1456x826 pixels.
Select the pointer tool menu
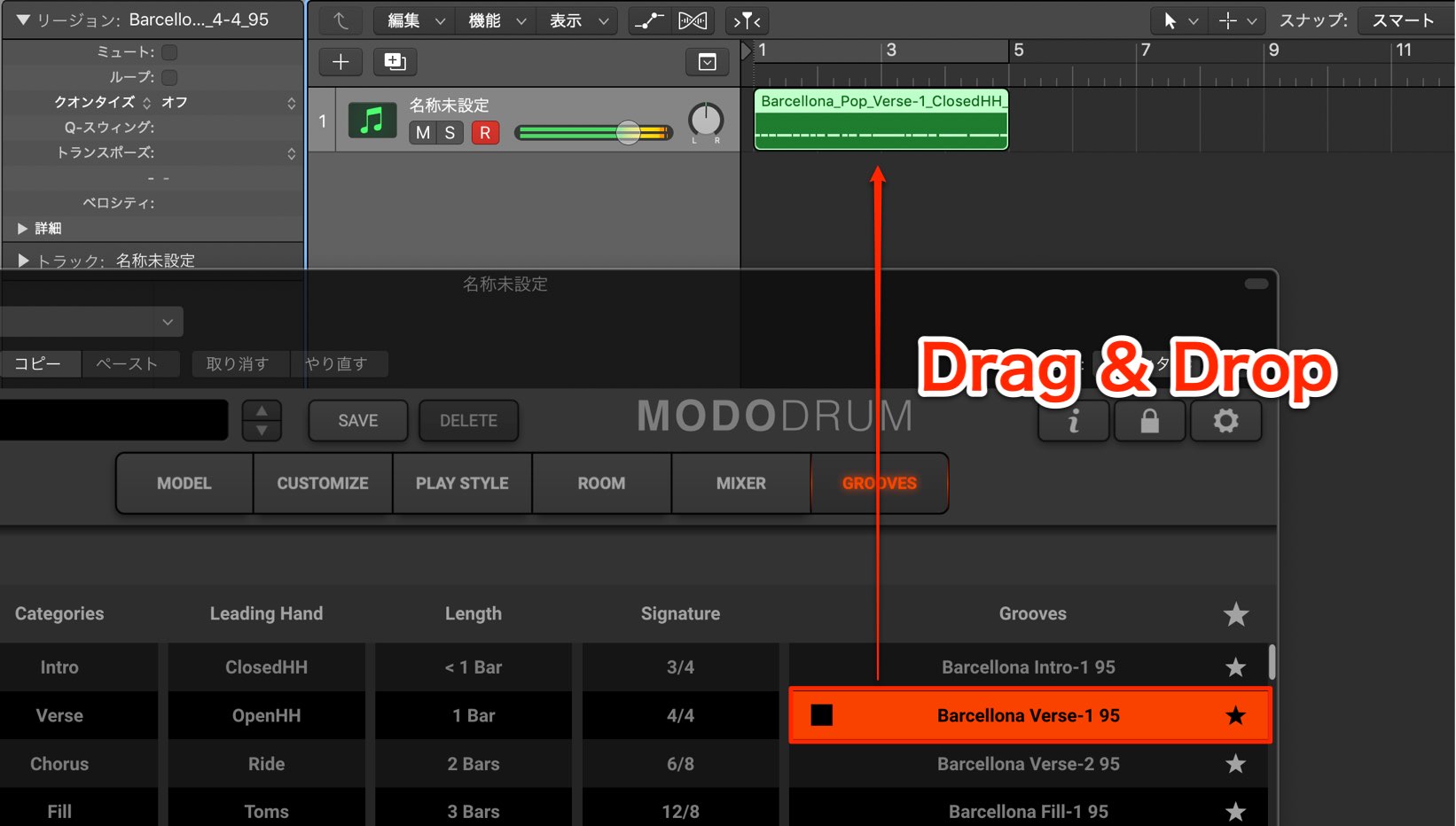click(1178, 20)
